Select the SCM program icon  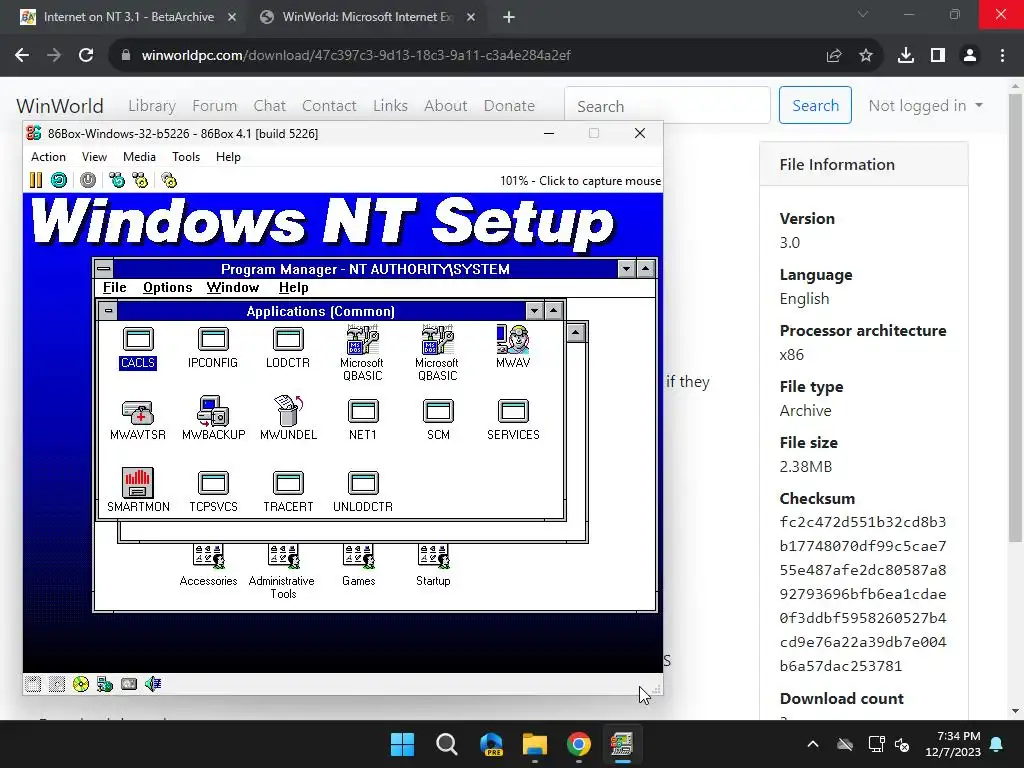point(438,419)
